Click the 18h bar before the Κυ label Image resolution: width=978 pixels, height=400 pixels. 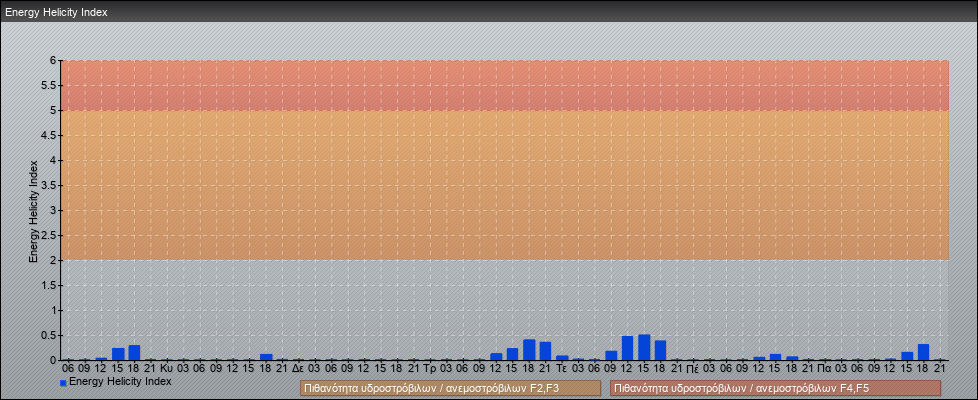(x=134, y=353)
